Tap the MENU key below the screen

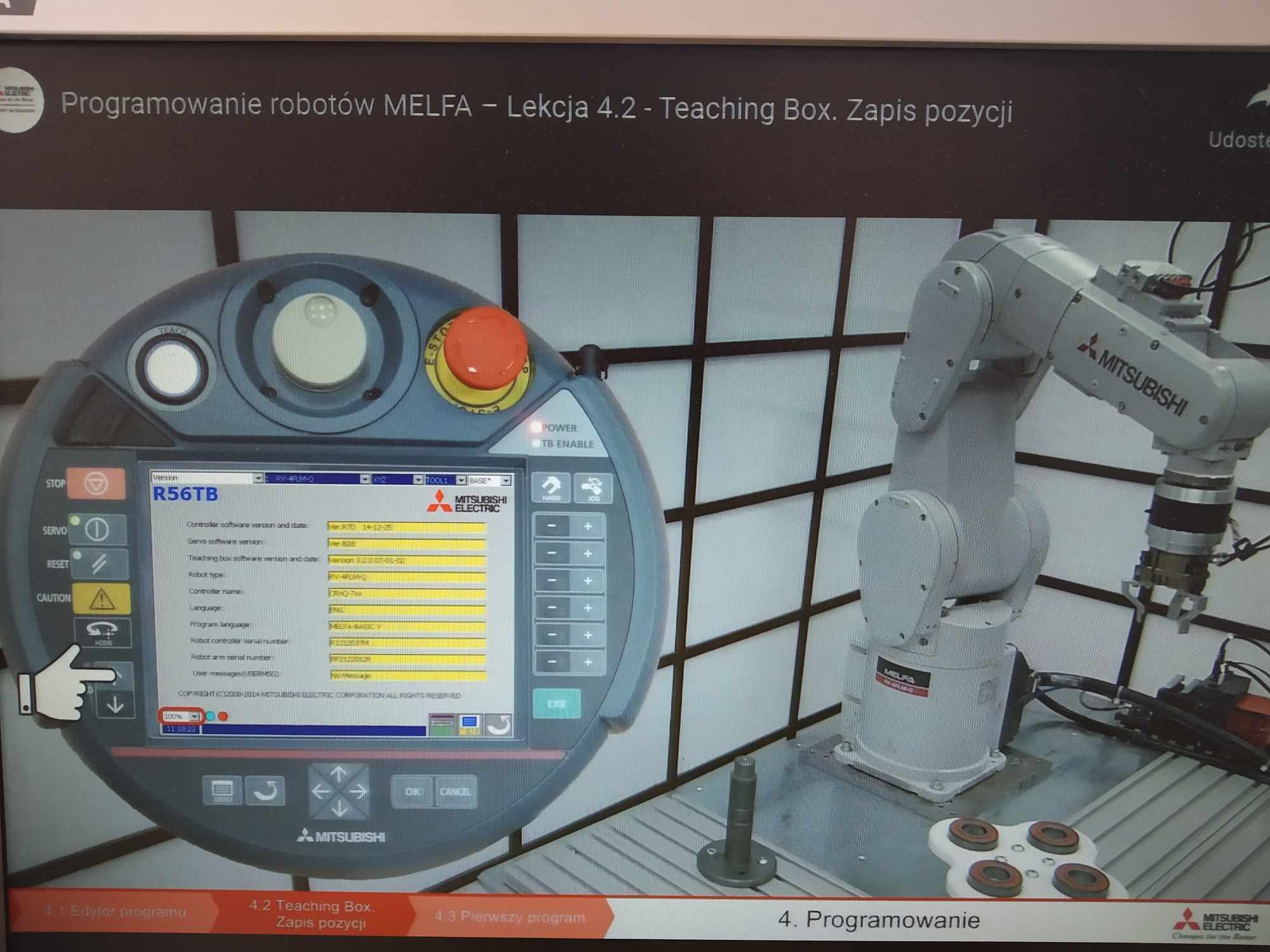tap(222, 790)
